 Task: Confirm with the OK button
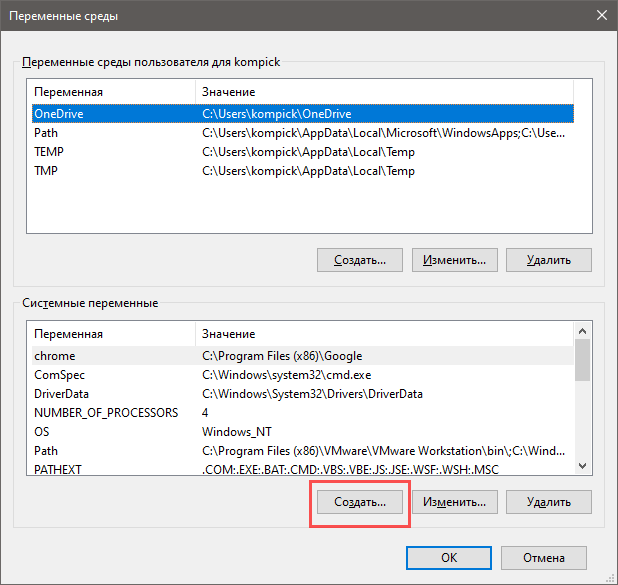point(449,558)
